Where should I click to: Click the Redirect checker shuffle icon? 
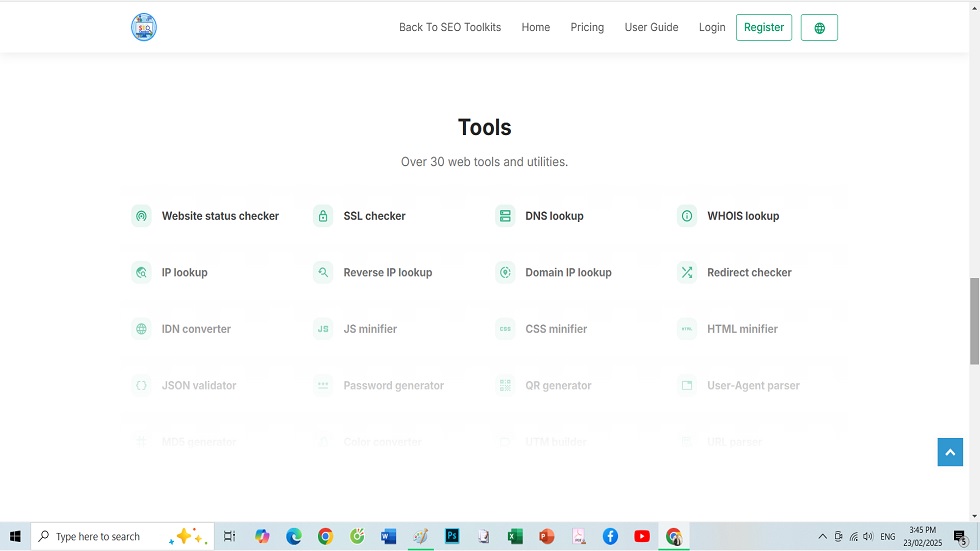coord(687,272)
